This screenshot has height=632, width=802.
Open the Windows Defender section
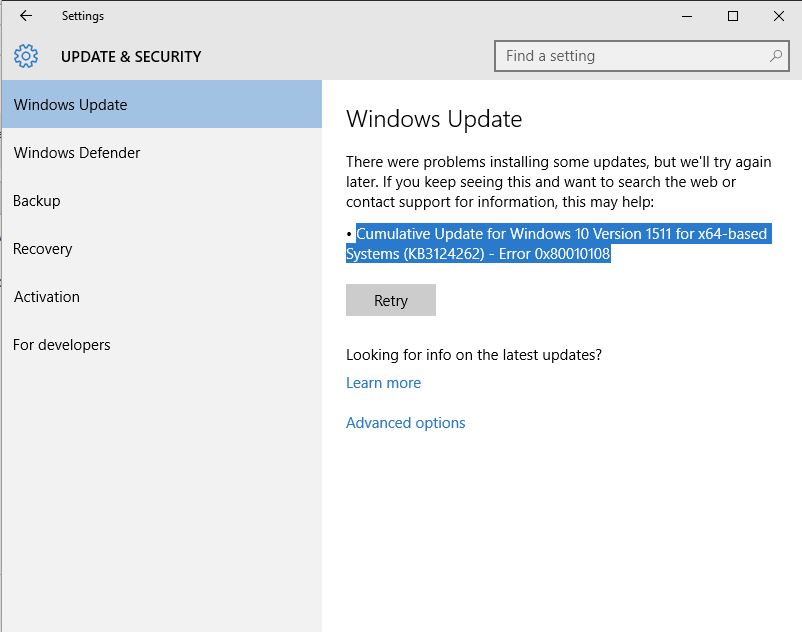pos(162,152)
